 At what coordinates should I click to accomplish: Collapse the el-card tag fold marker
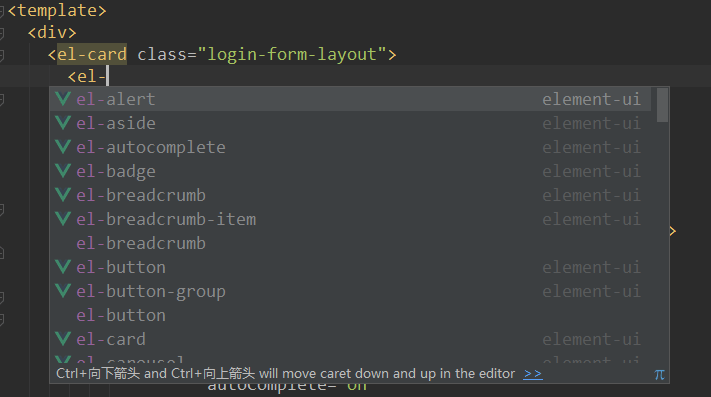click(2, 55)
